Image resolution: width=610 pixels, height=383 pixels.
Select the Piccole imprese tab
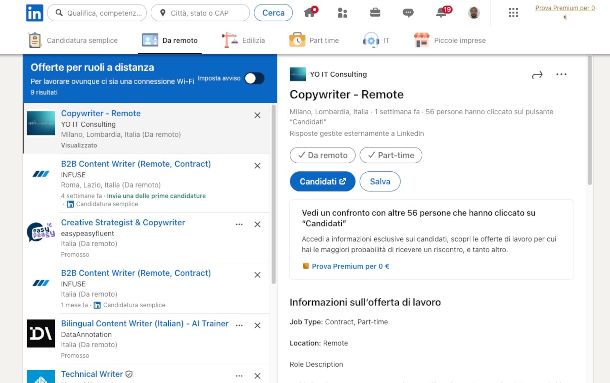450,40
